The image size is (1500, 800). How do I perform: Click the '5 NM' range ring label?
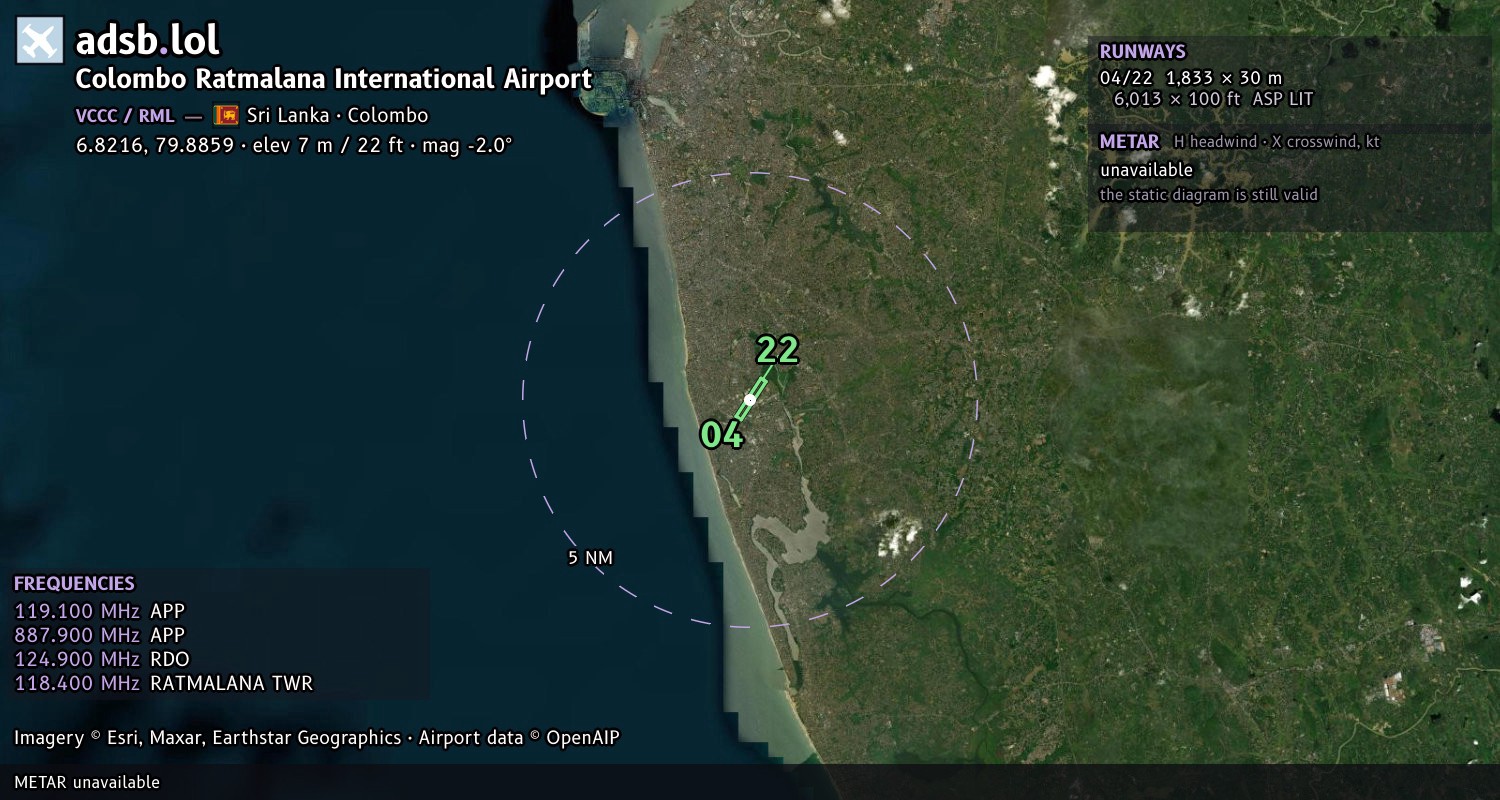(x=590, y=557)
